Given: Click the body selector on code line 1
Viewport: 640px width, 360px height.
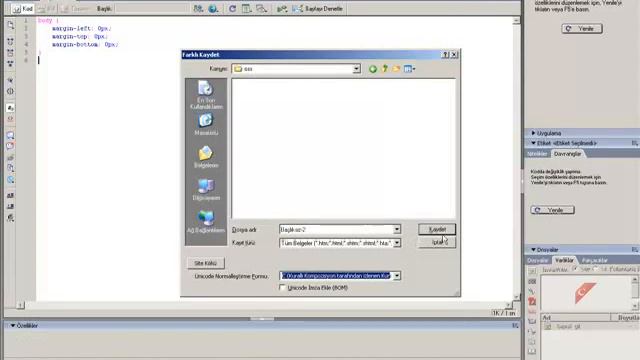Looking at the screenshot, I should pos(45,20).
